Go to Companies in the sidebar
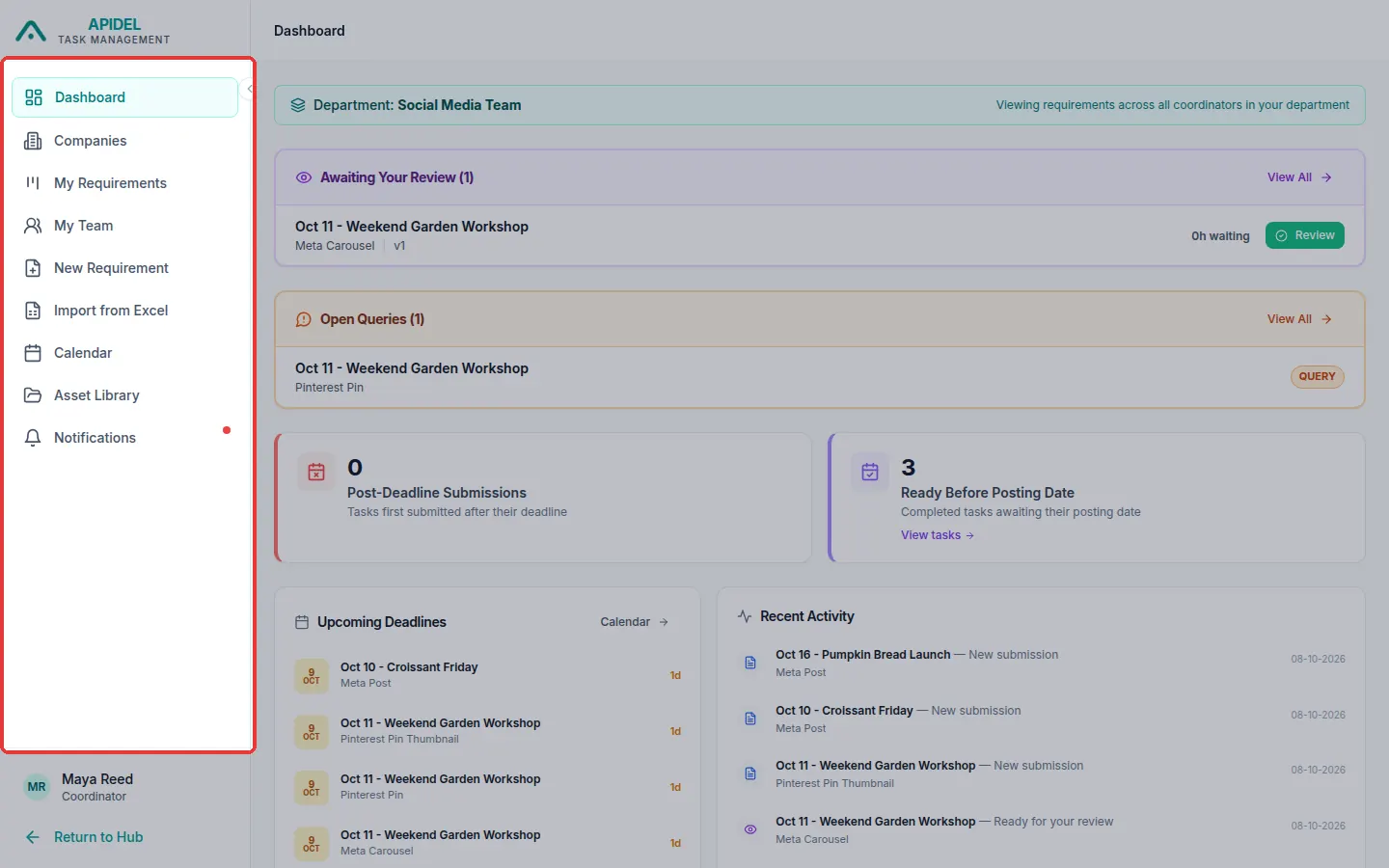This screenshot has width=1389, height=868. (124, 141)
